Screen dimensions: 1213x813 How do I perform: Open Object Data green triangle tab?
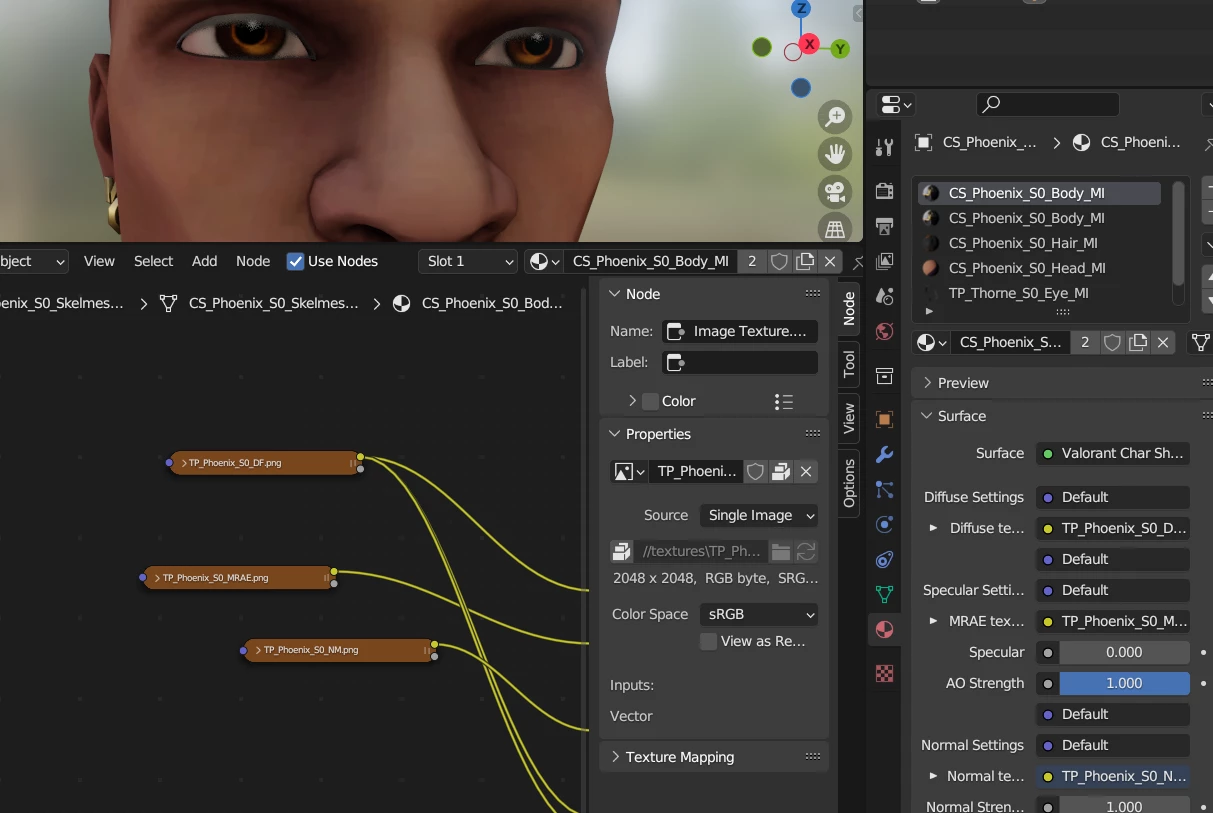[884, 594]
